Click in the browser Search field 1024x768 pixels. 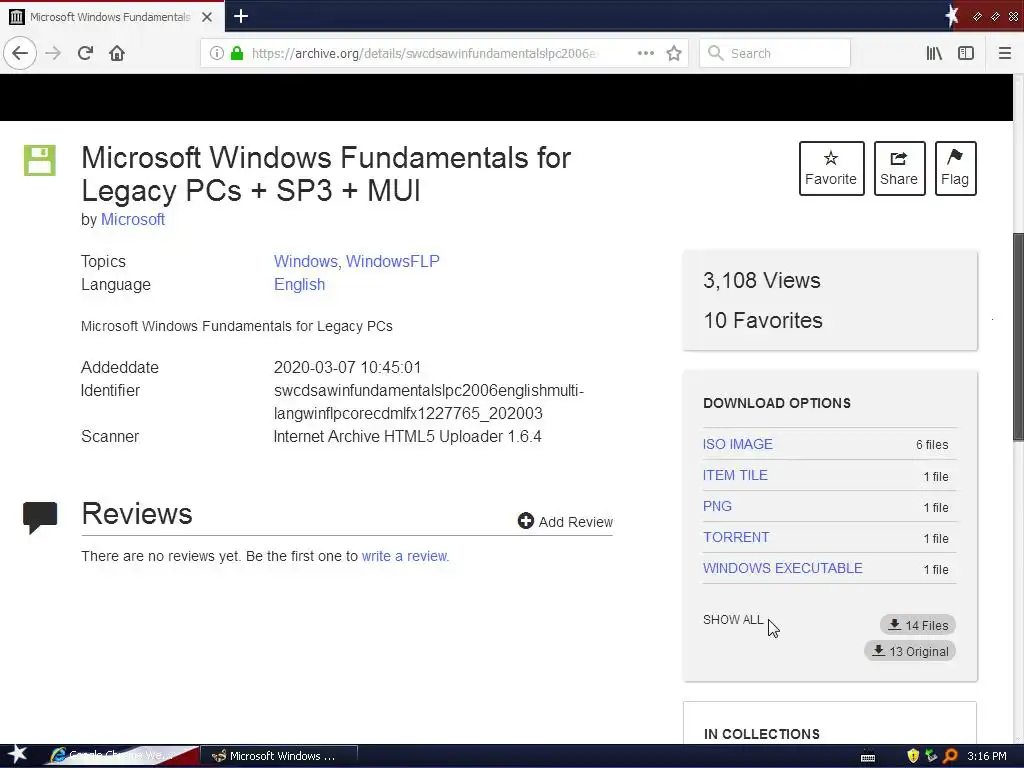775,53
